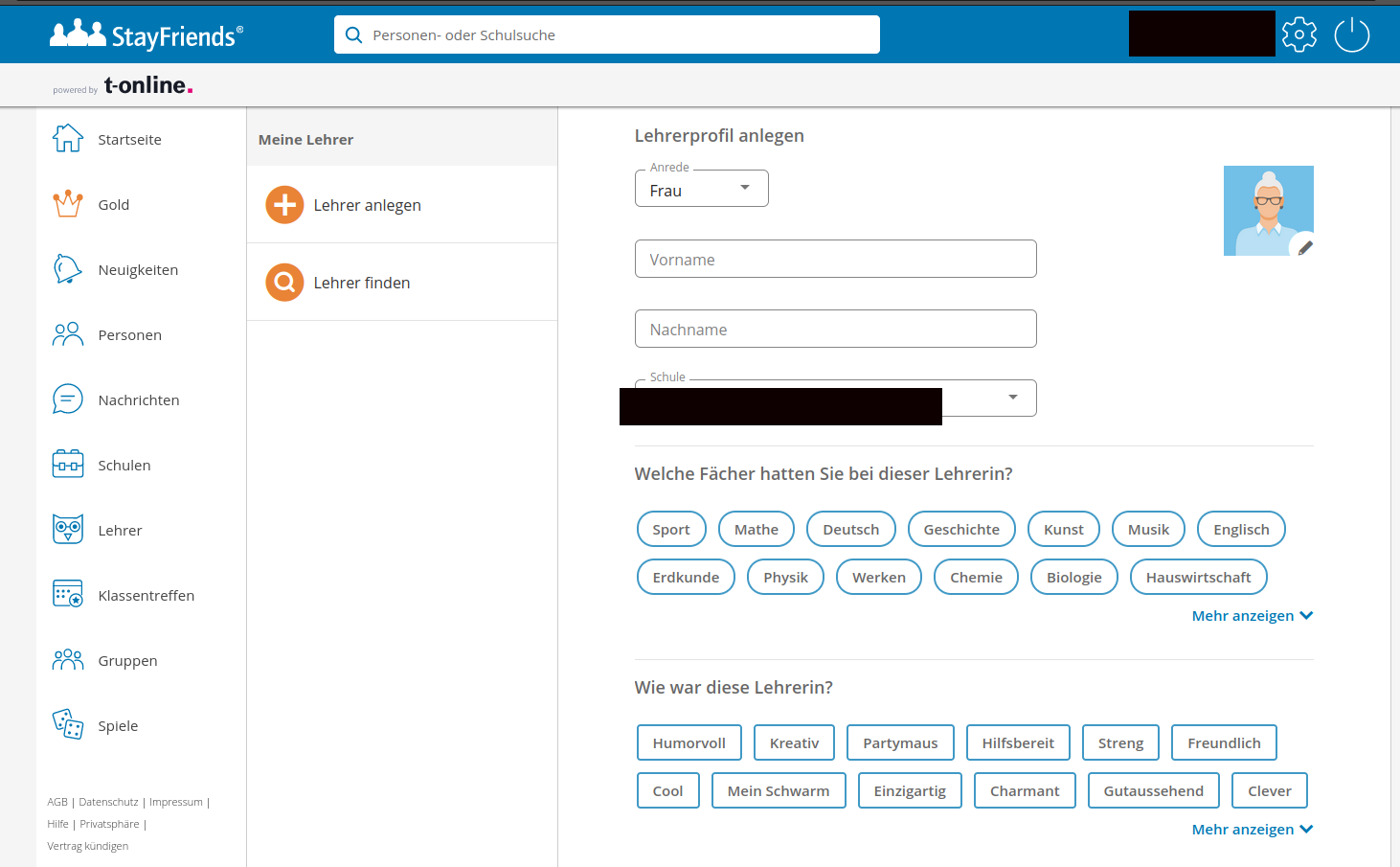Viewport: 1400px width, 867px height.
Task: Open the Lehrer finden menu entry
Action: [x=402, y=283]
